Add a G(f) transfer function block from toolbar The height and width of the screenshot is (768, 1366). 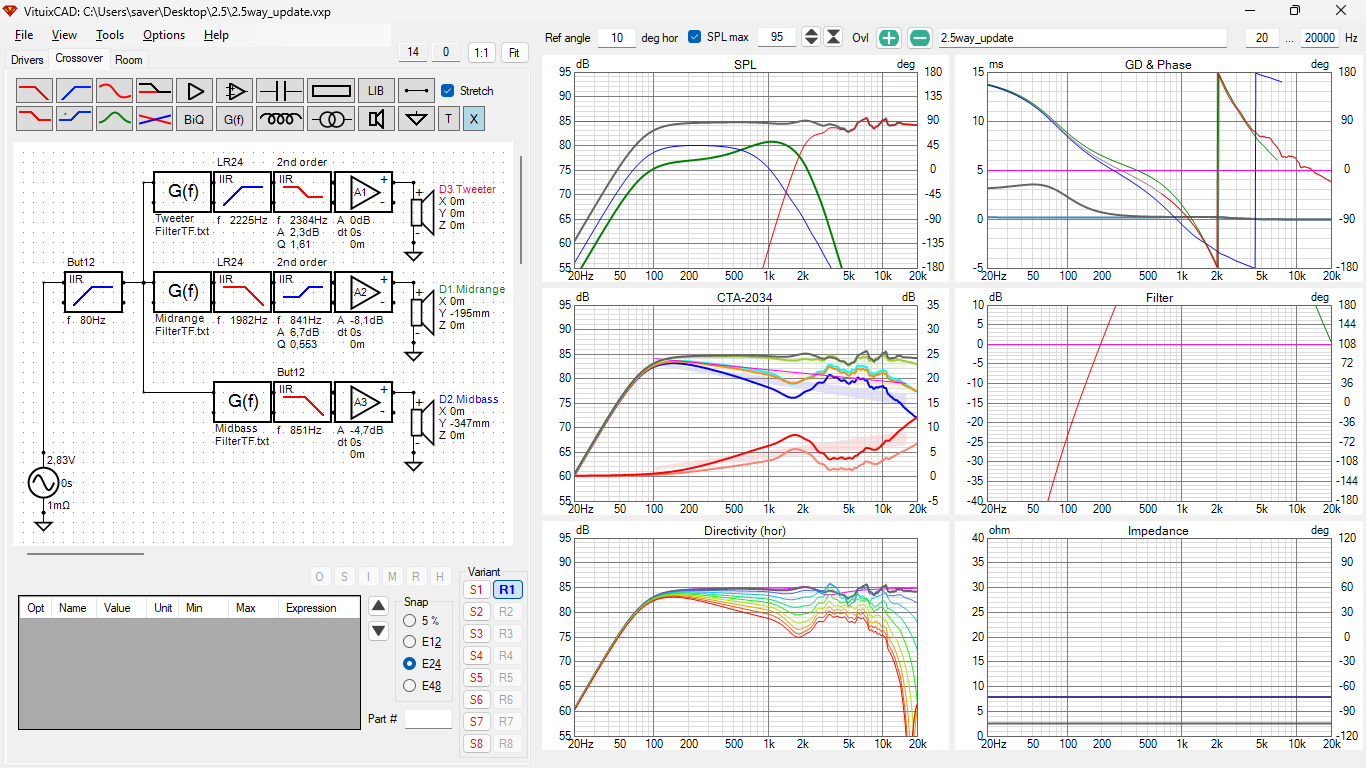tap(234, 119)
